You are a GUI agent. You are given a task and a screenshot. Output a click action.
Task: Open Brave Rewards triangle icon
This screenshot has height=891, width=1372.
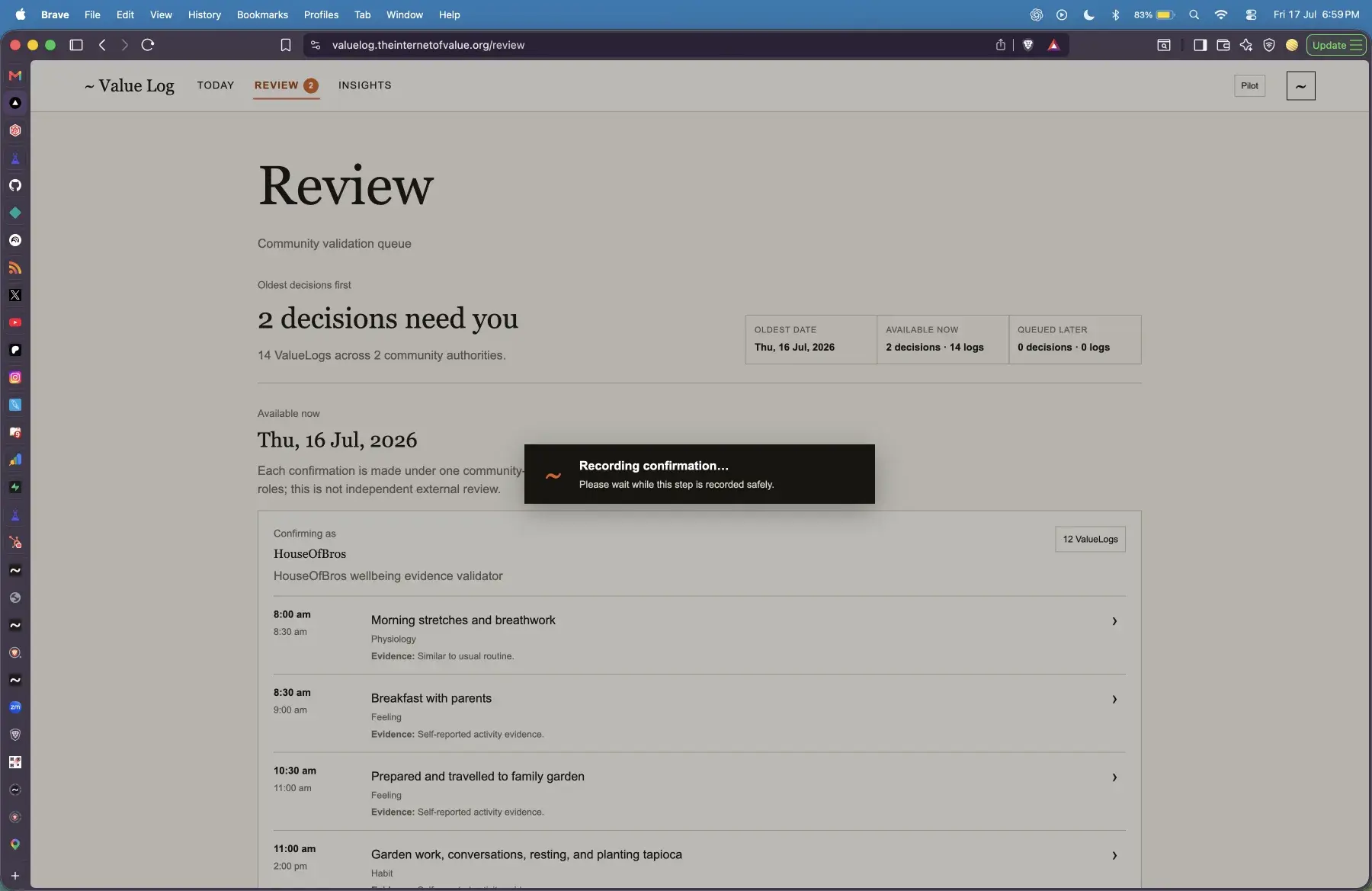tap(1053, 45)
